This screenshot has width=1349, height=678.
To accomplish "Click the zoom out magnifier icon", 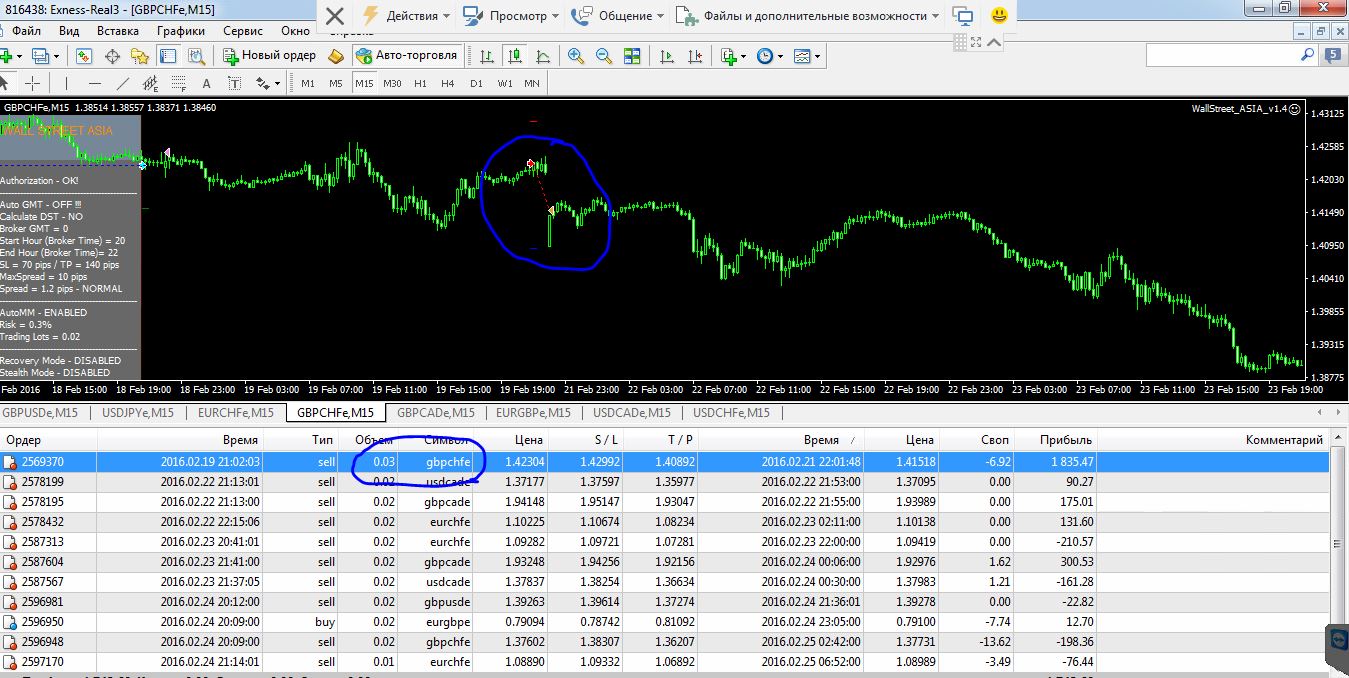I will click(604, 56).
